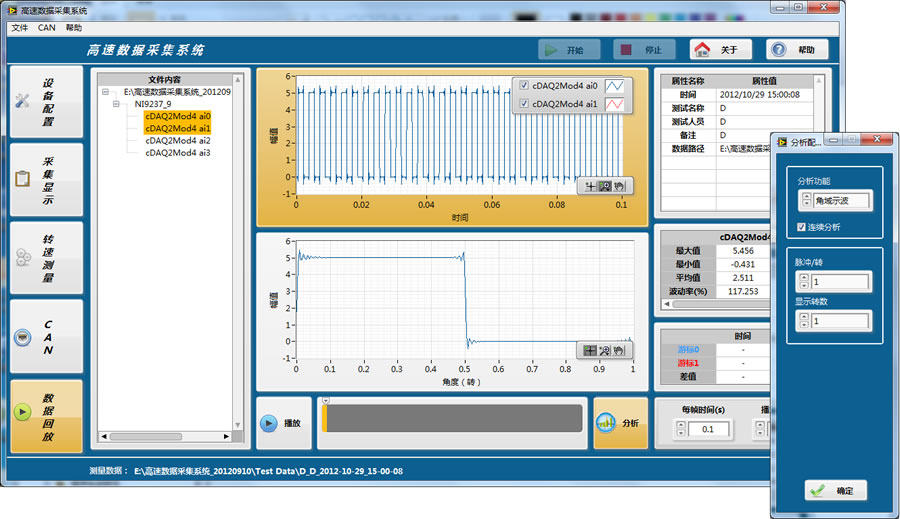
Task: Collapse the root E:\ file tree node
Action: (105, 91)
